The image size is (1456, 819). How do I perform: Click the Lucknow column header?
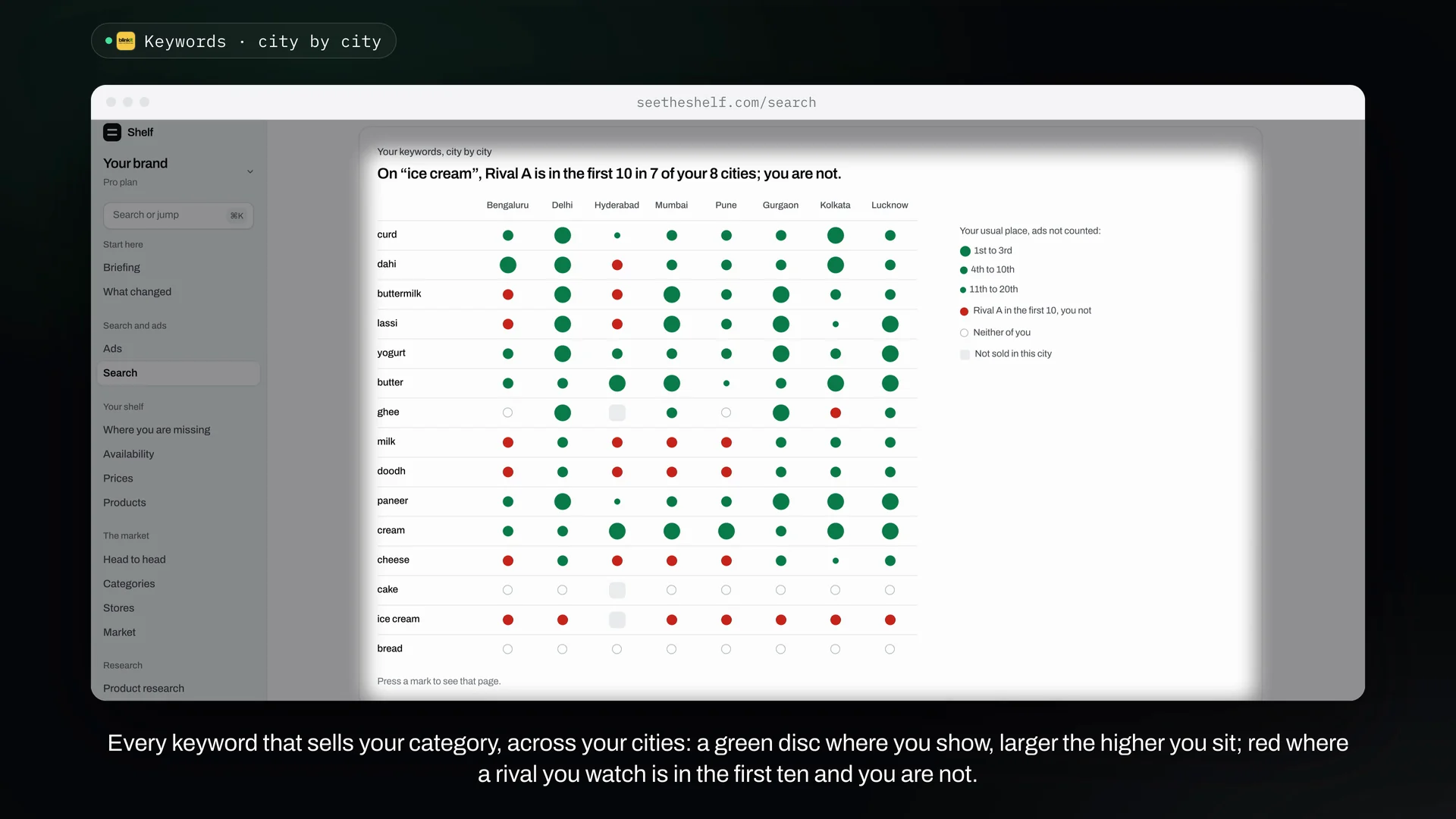890,206
